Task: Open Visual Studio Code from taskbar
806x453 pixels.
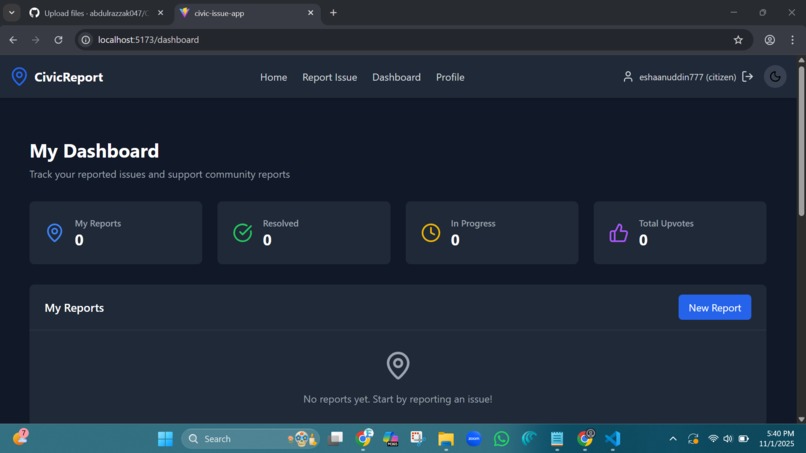Action: [613, 439]
